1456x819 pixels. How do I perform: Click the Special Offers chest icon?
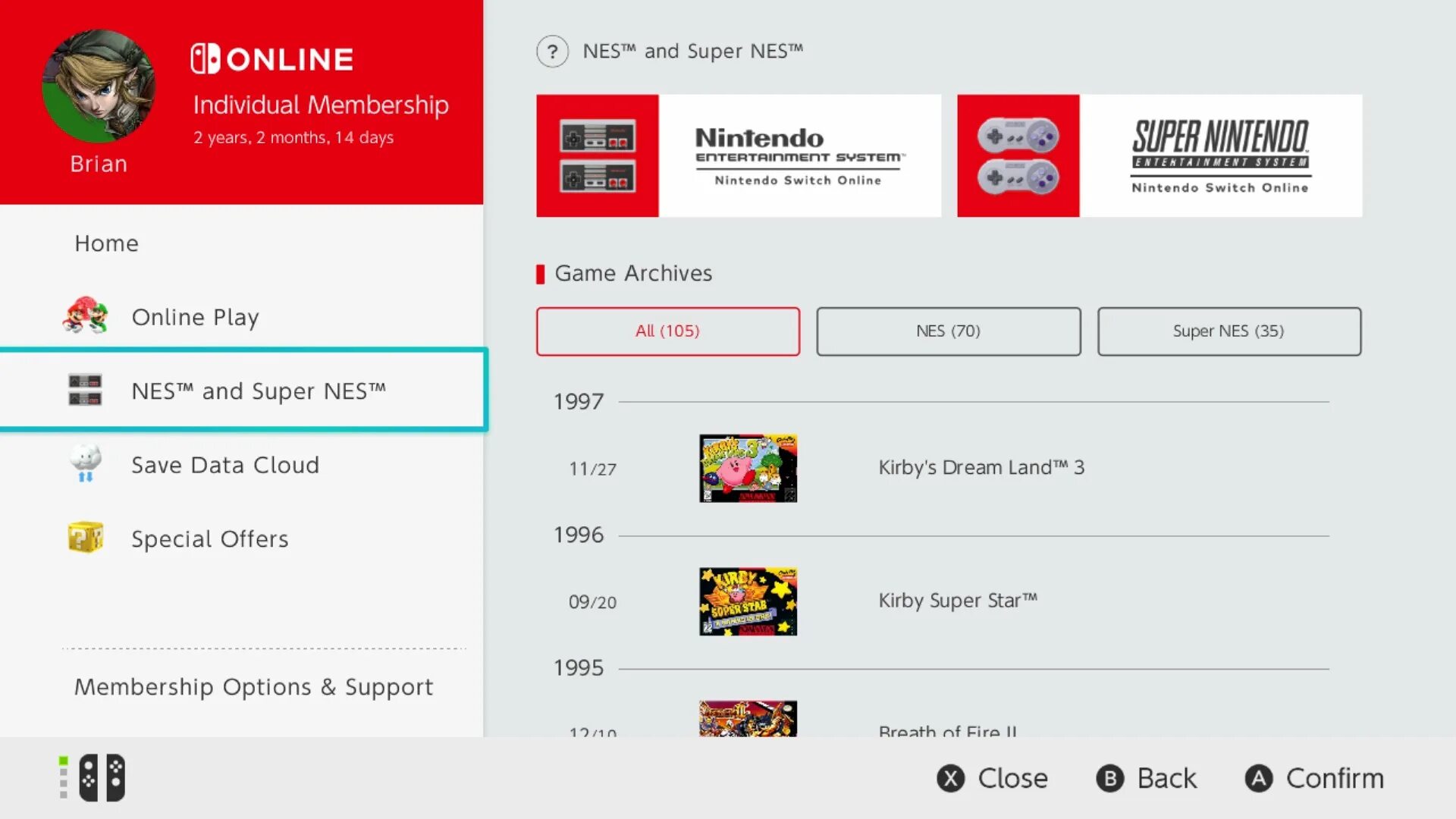(x=84, y=538)
